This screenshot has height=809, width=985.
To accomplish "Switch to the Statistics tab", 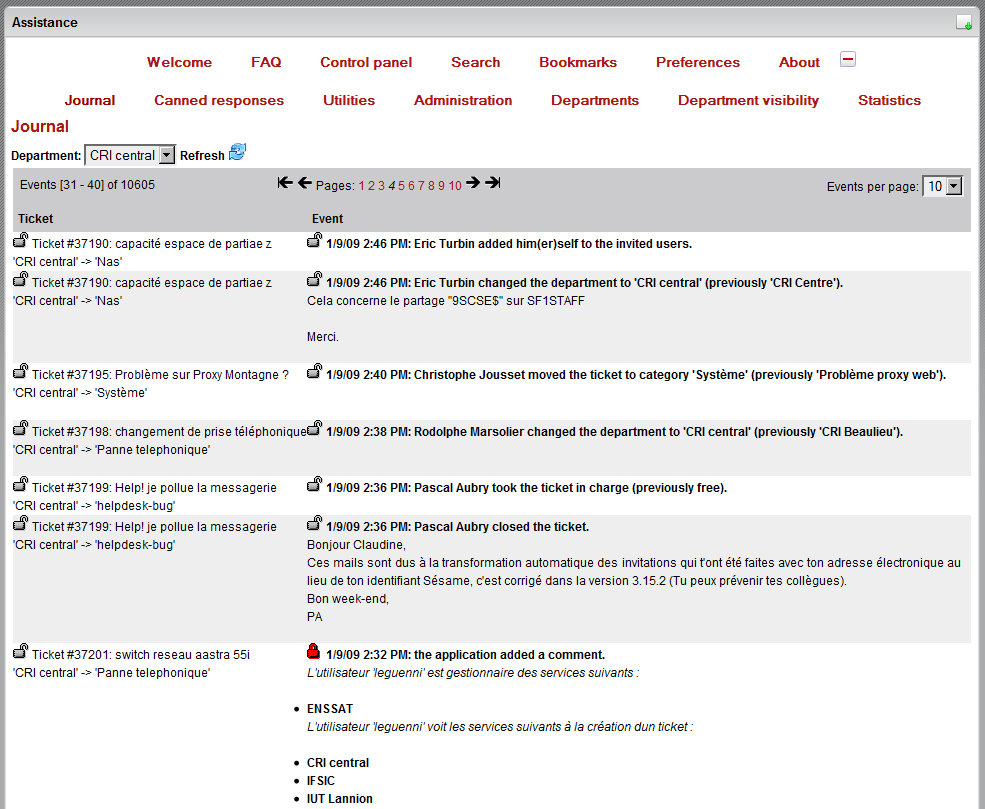I will point(889,100).
